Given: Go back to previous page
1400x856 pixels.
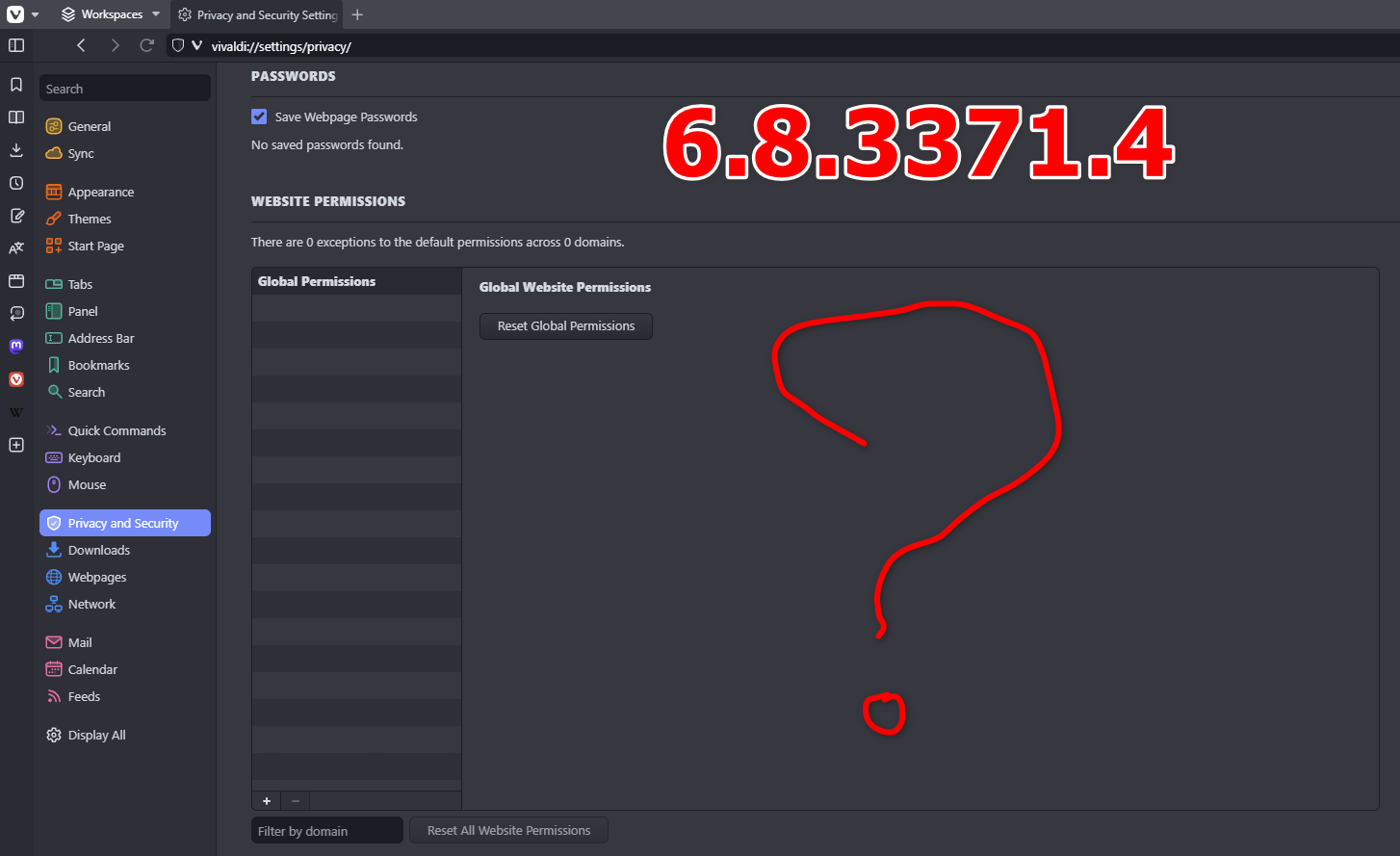Looking at the screenshot, I should point(81,45).
